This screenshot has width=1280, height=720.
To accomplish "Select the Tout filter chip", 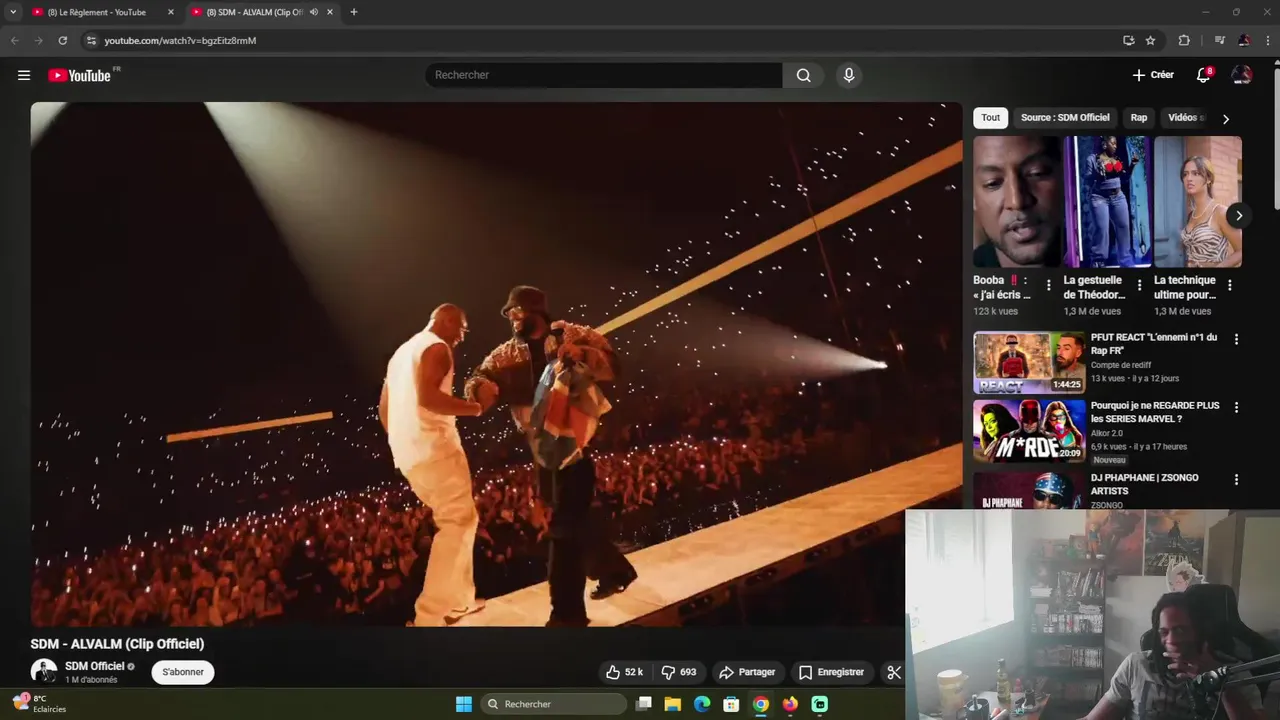I will click(990, 117).
